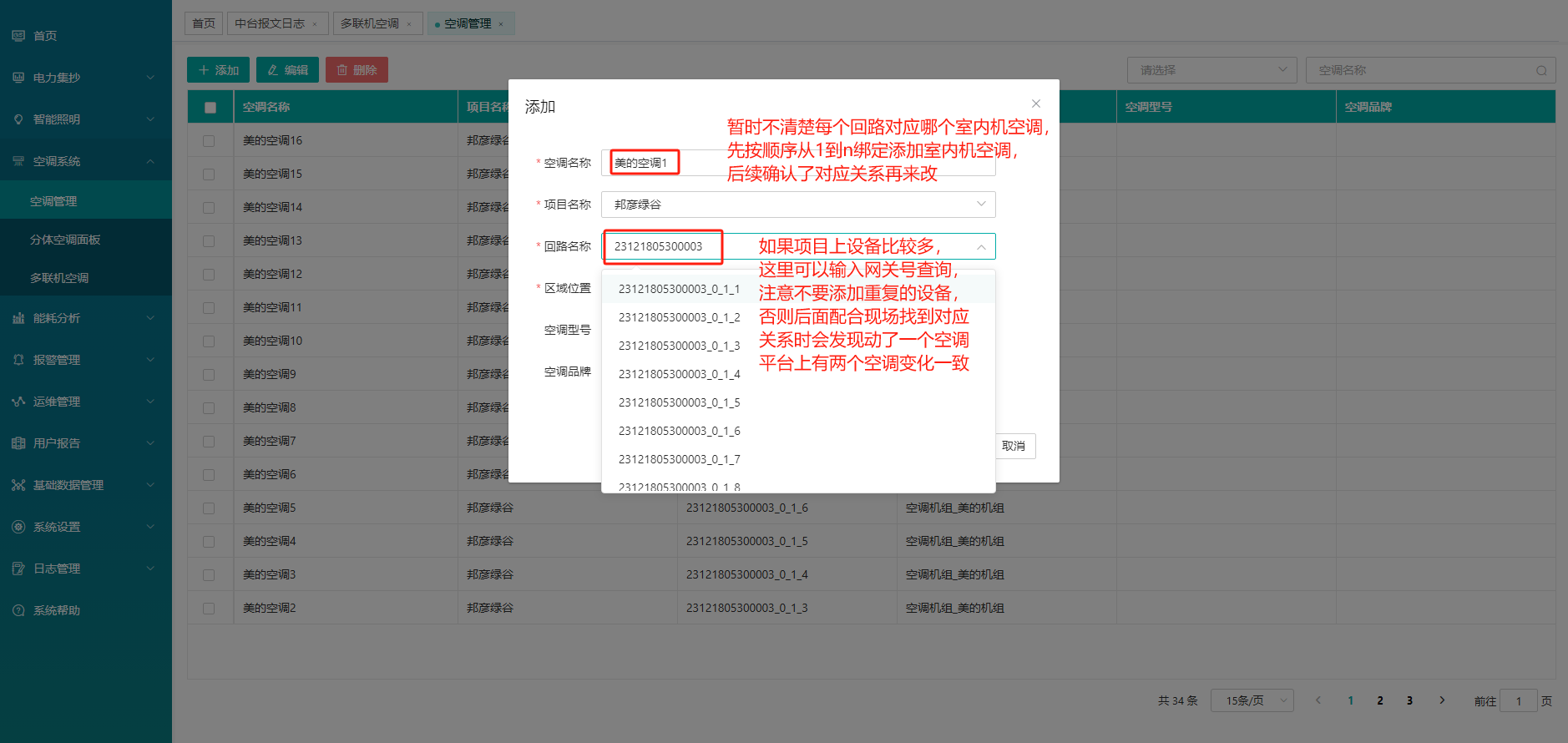Click the search icon in 空调名称 box
1568x743 pixels.
click(x=1540, y=71)
